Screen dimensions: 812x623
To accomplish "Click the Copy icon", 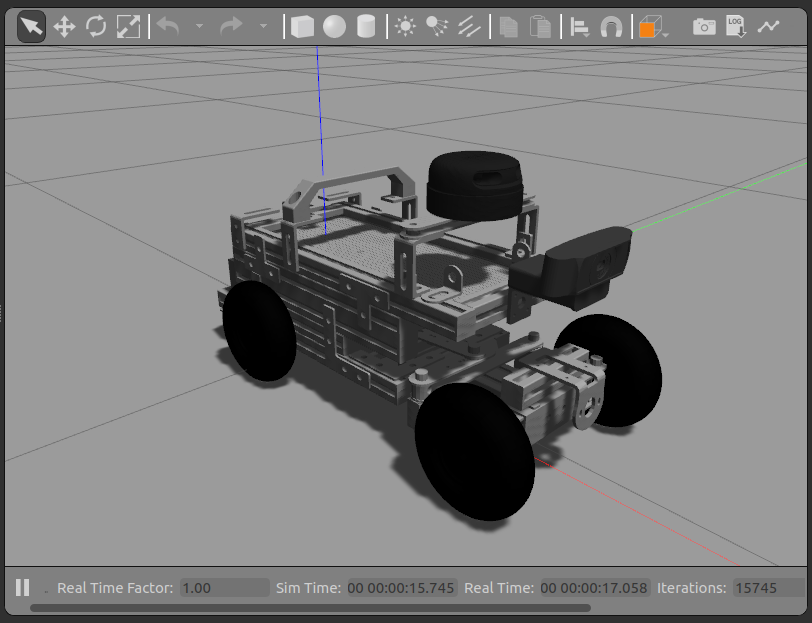I will pos(509,27).
